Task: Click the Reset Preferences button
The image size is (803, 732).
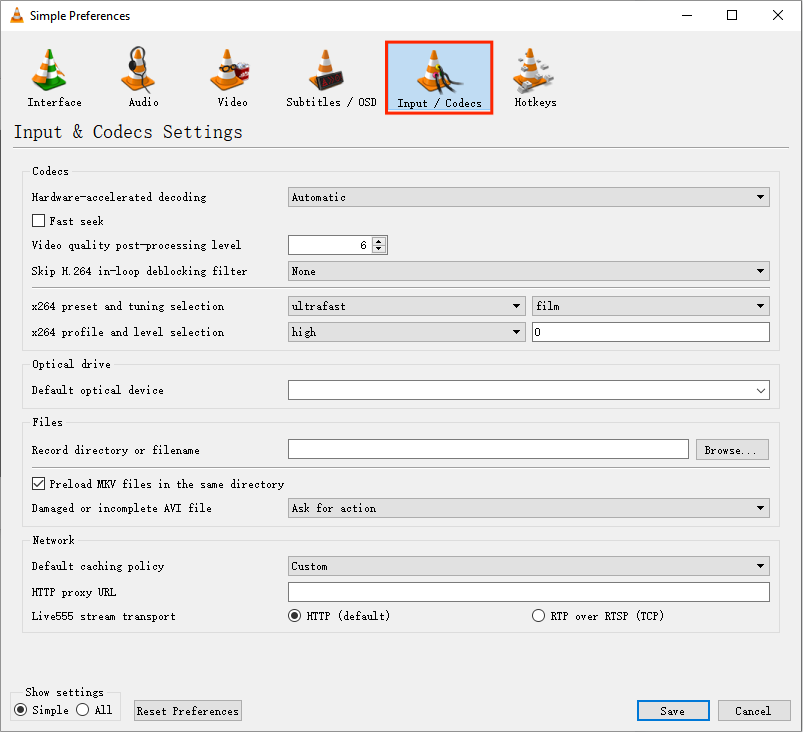Action: [188, 711]
